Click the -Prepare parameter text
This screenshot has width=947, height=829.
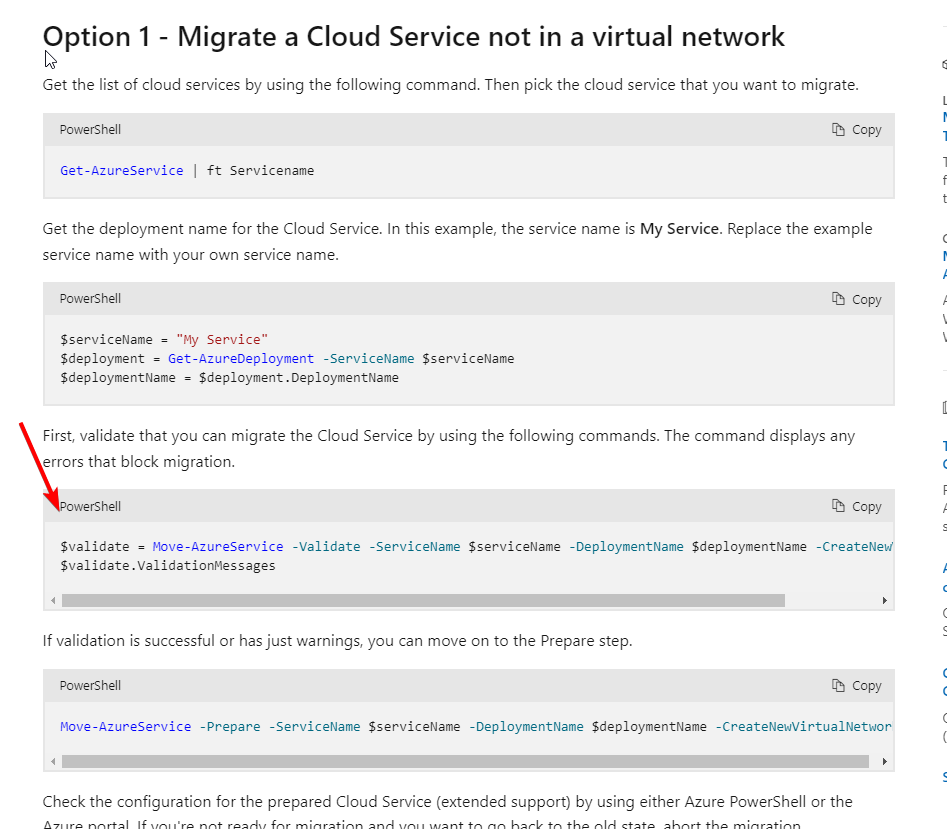(x=230, y=727)
